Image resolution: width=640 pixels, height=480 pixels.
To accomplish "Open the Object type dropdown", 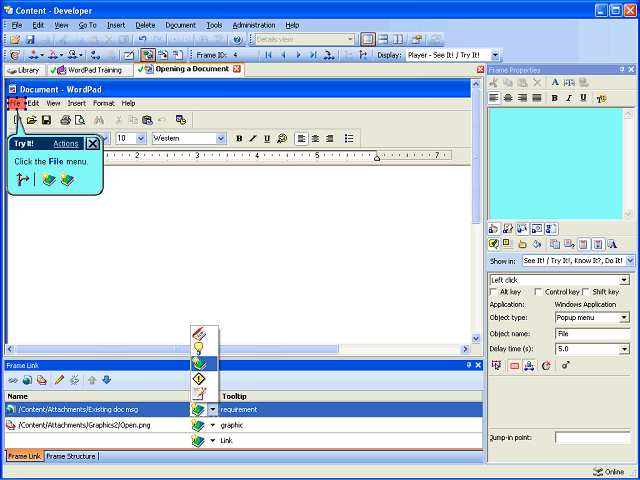I will click(x=624, y=318).
